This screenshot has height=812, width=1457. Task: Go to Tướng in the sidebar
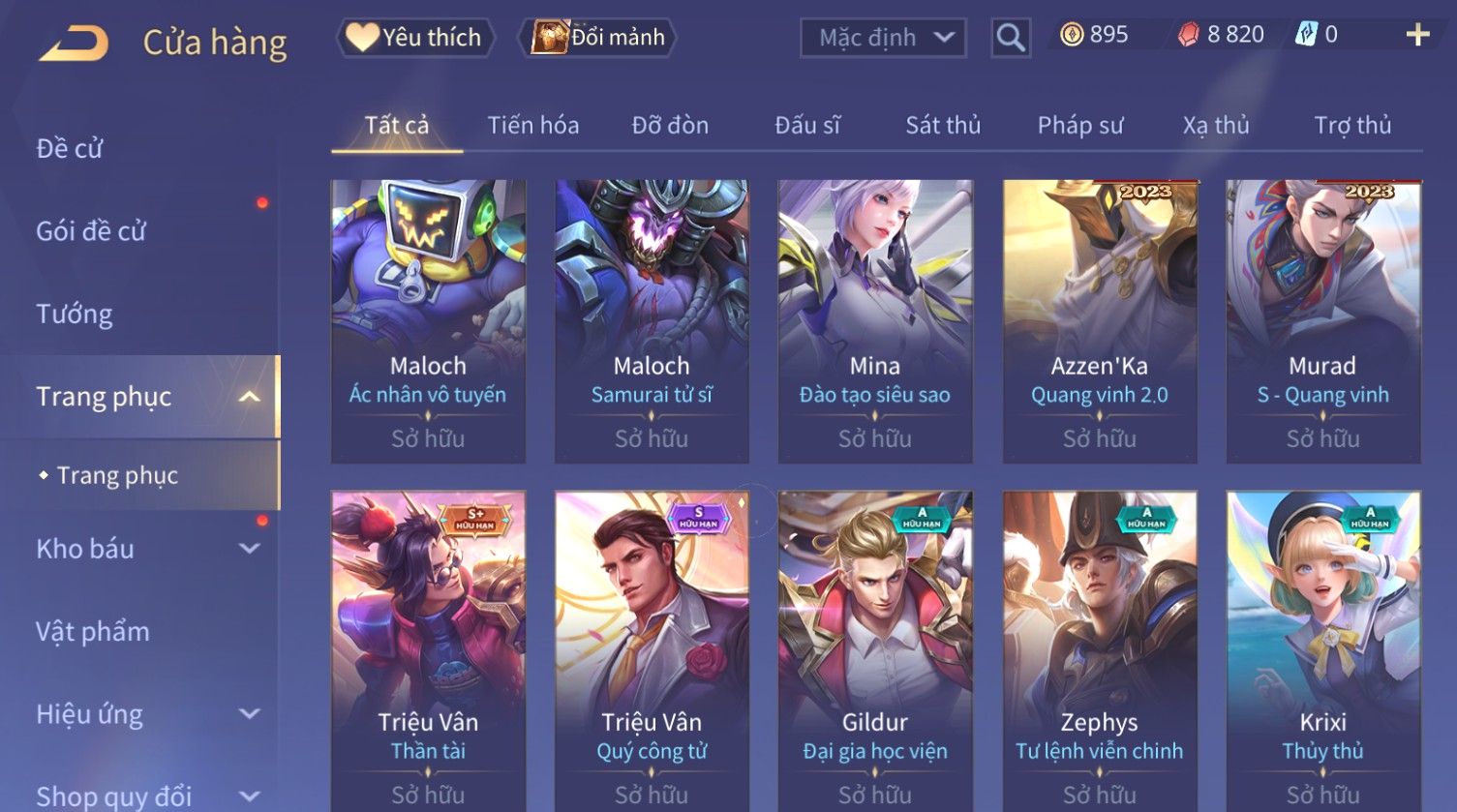coord(75,315)
